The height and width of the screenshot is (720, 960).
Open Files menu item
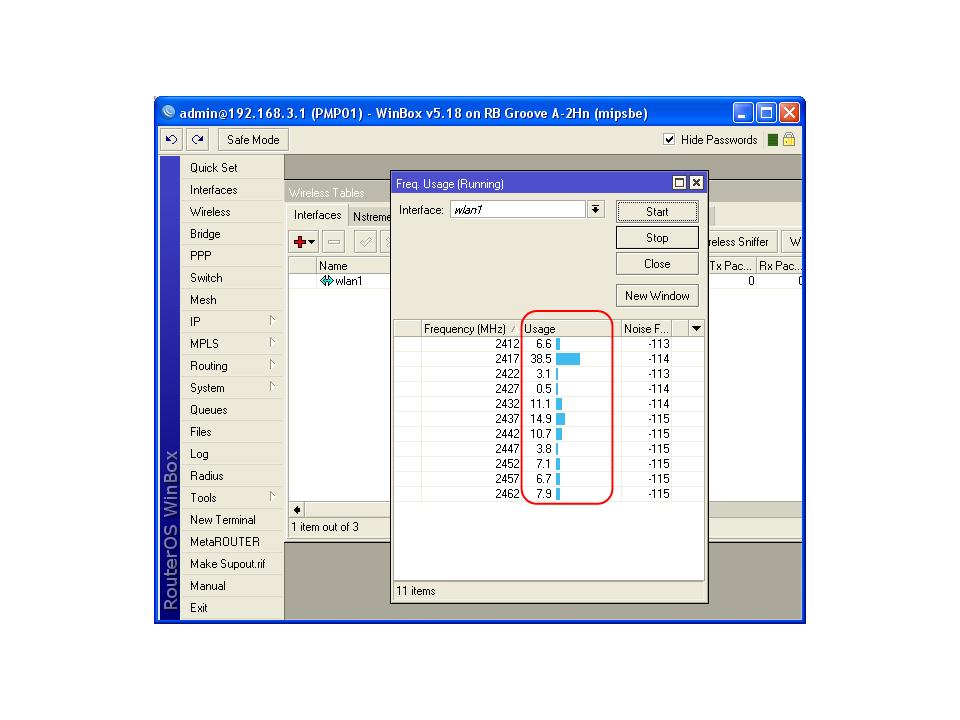coord(231,432)
